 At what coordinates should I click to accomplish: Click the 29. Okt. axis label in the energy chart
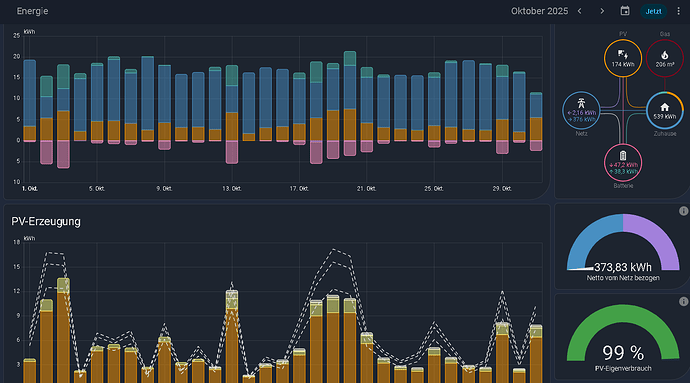pos(502,188)
